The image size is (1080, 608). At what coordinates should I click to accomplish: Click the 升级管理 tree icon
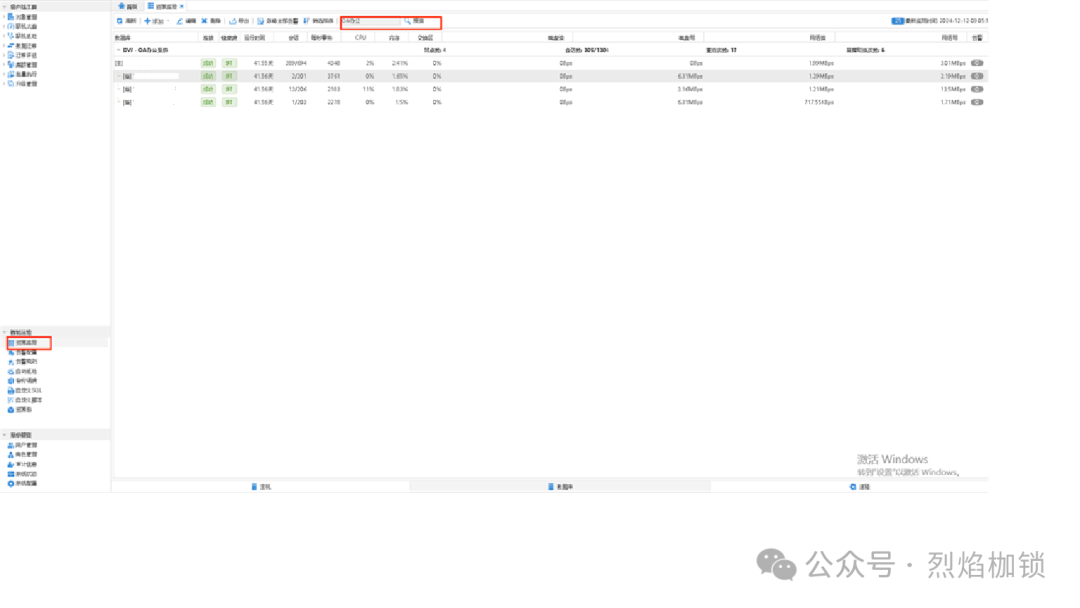[x=10, y=83]
